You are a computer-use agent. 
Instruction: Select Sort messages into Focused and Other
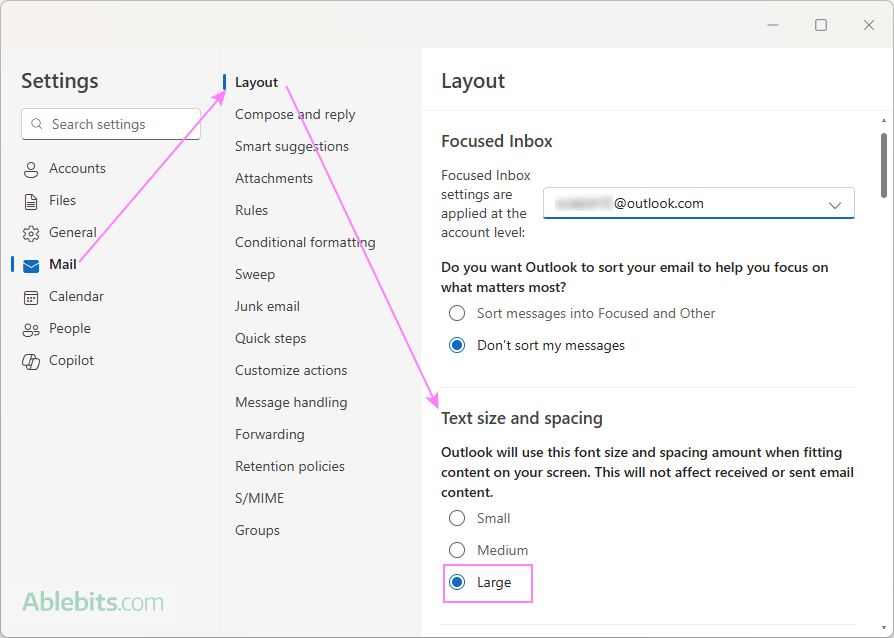click(x=457, y=313)
